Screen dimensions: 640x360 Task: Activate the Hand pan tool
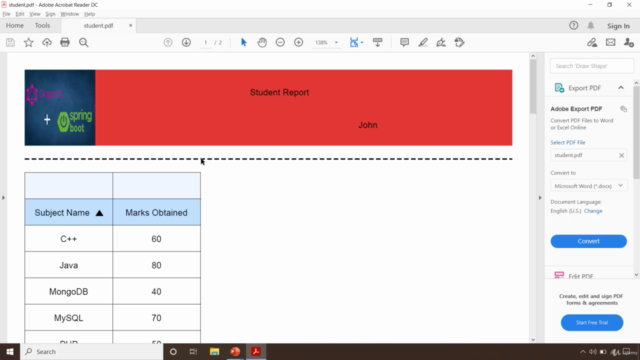[262, 42]
